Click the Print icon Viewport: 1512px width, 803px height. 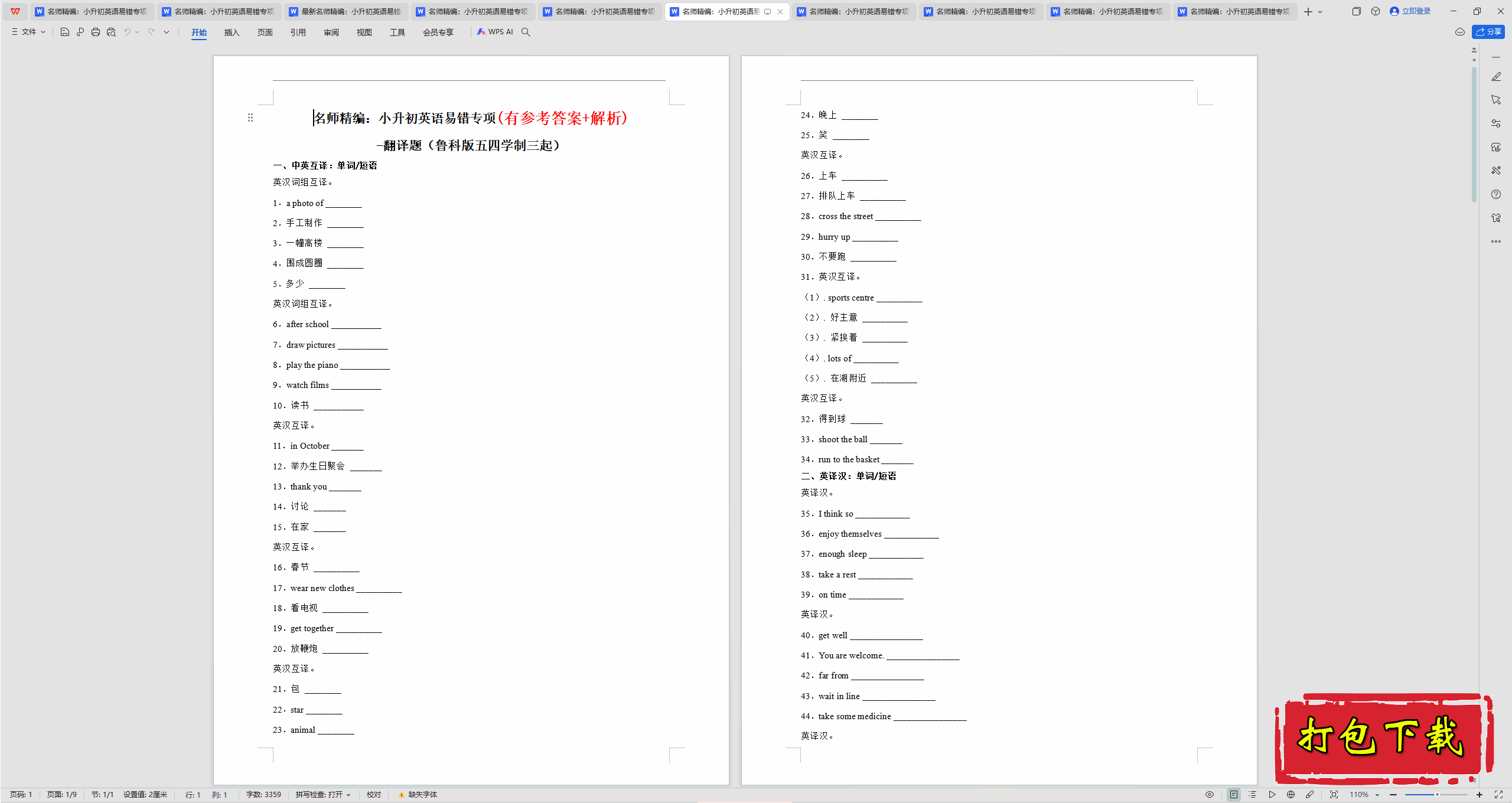tap(96, 32)
